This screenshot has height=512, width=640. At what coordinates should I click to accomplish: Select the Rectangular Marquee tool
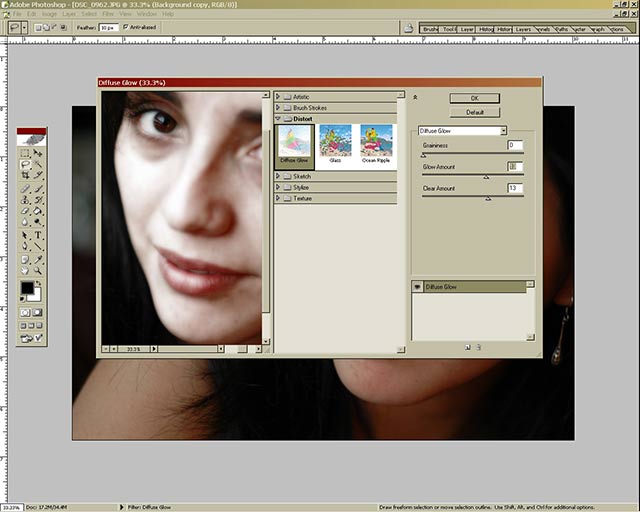click(25, 153)
